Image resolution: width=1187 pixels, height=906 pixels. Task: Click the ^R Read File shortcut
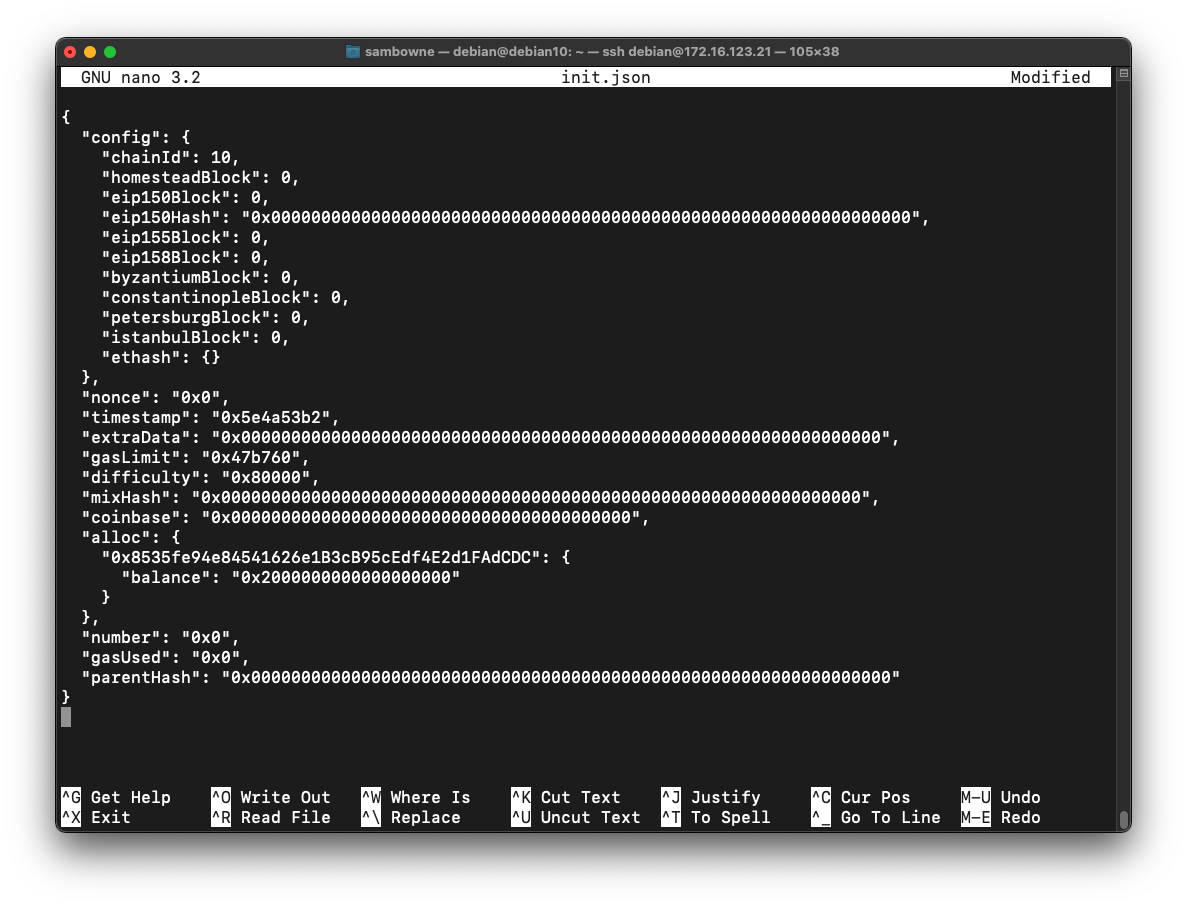point(271,817)
